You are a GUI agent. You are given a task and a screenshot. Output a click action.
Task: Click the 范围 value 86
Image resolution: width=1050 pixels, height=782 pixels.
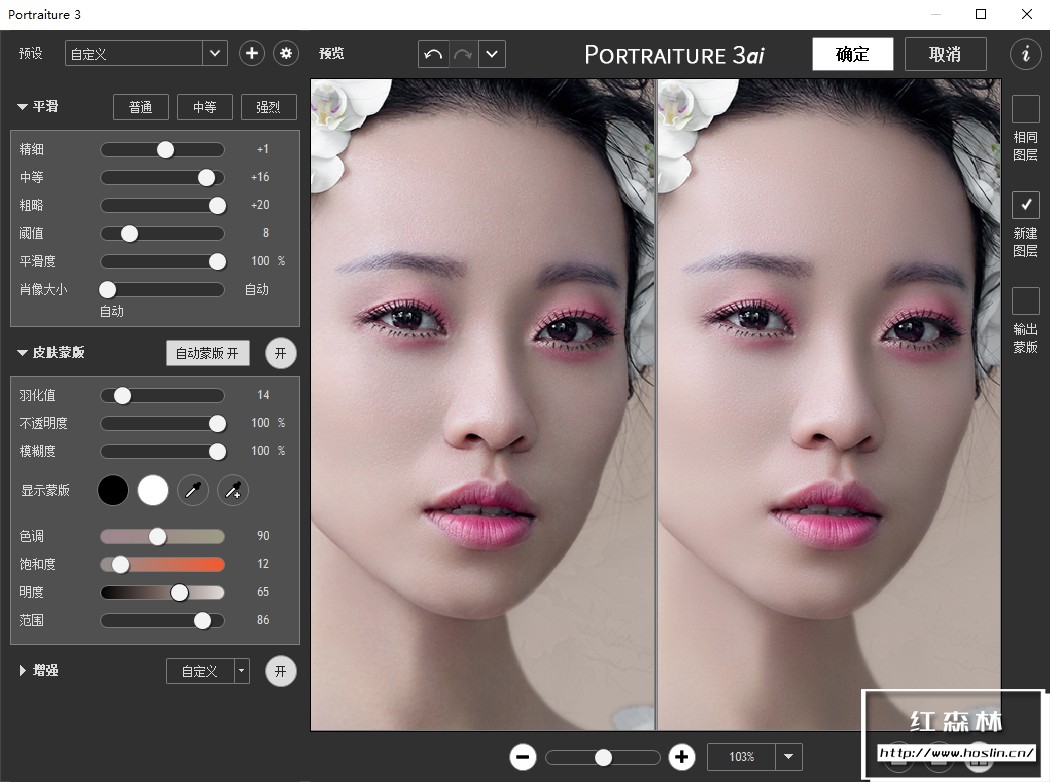coord(263,620)
